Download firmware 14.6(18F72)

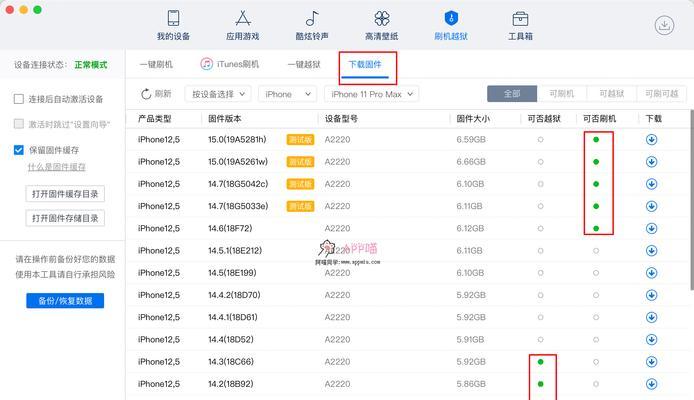click(651, 228)
